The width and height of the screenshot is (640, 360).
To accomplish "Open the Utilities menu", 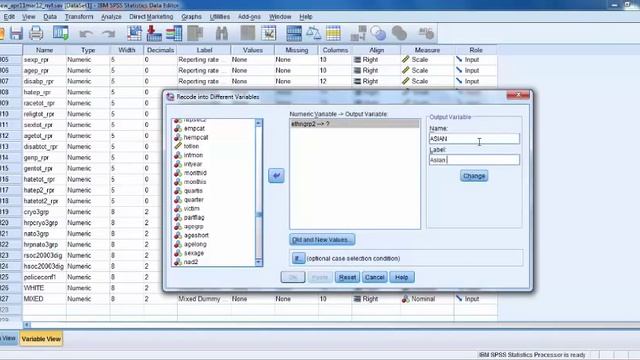I will pyautogui.click(x=220, y=17).
